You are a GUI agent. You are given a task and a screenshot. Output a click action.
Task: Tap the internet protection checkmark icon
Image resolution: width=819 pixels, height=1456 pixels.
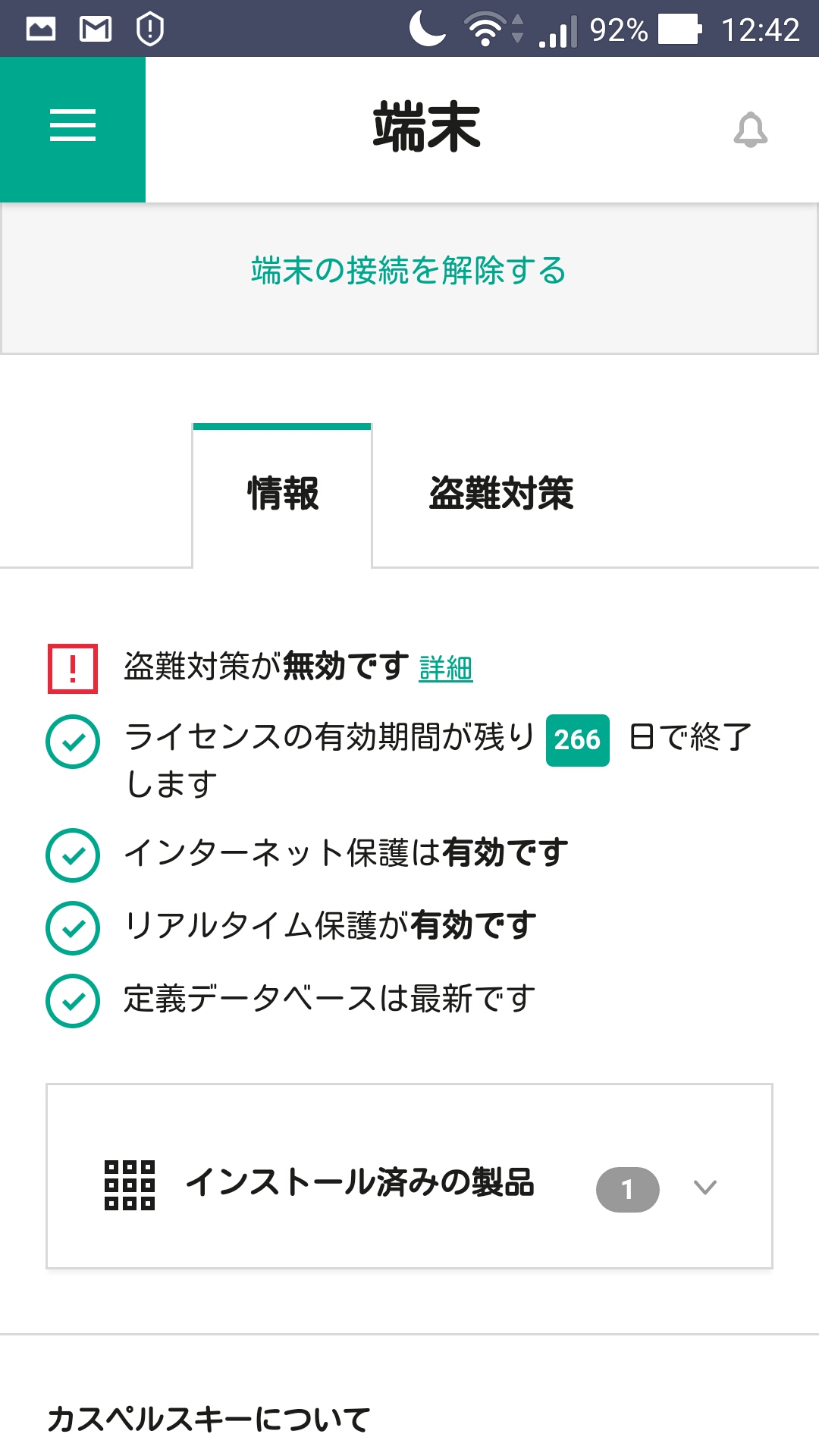point(73,855)
